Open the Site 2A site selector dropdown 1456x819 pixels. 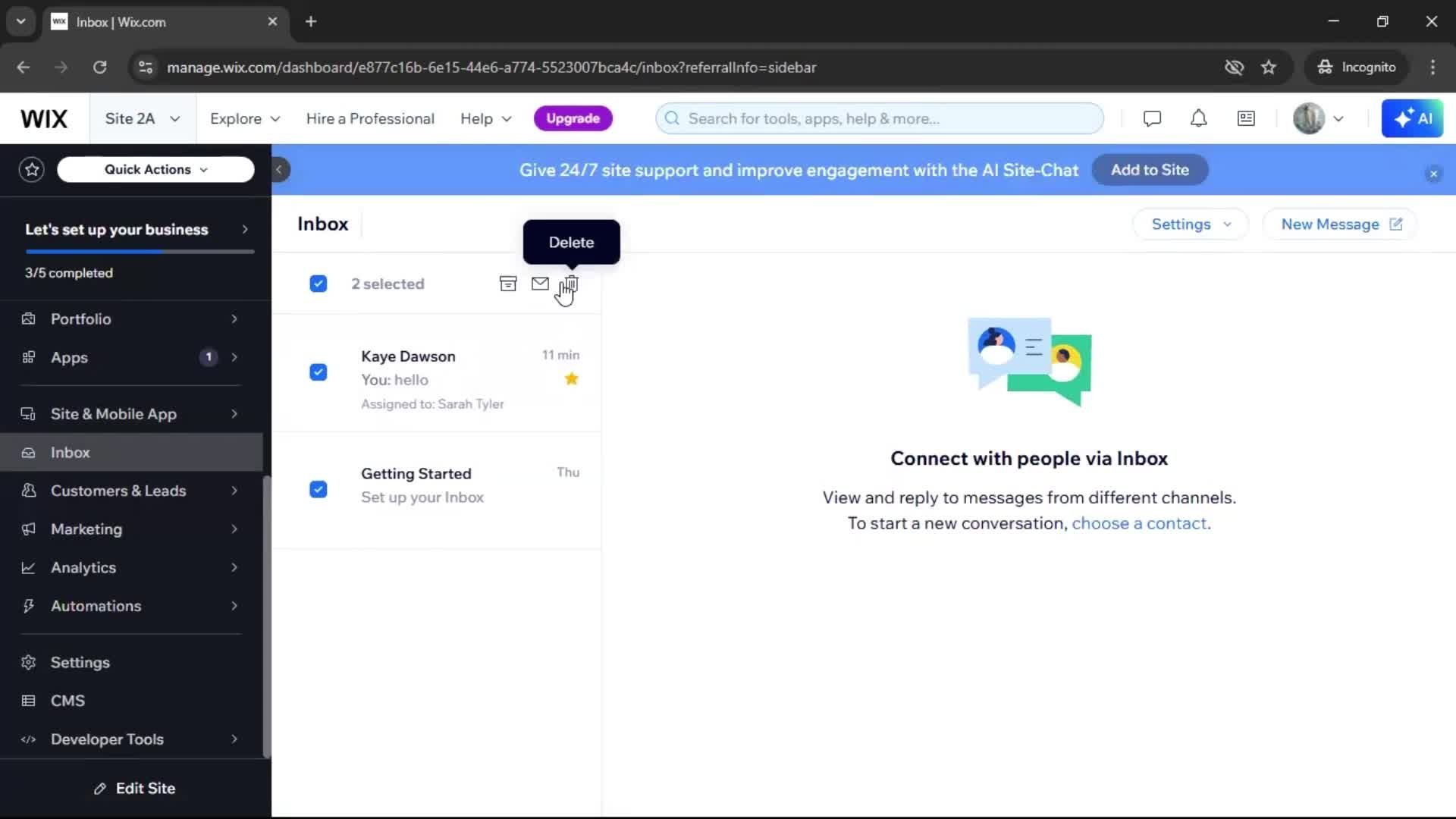143,118
